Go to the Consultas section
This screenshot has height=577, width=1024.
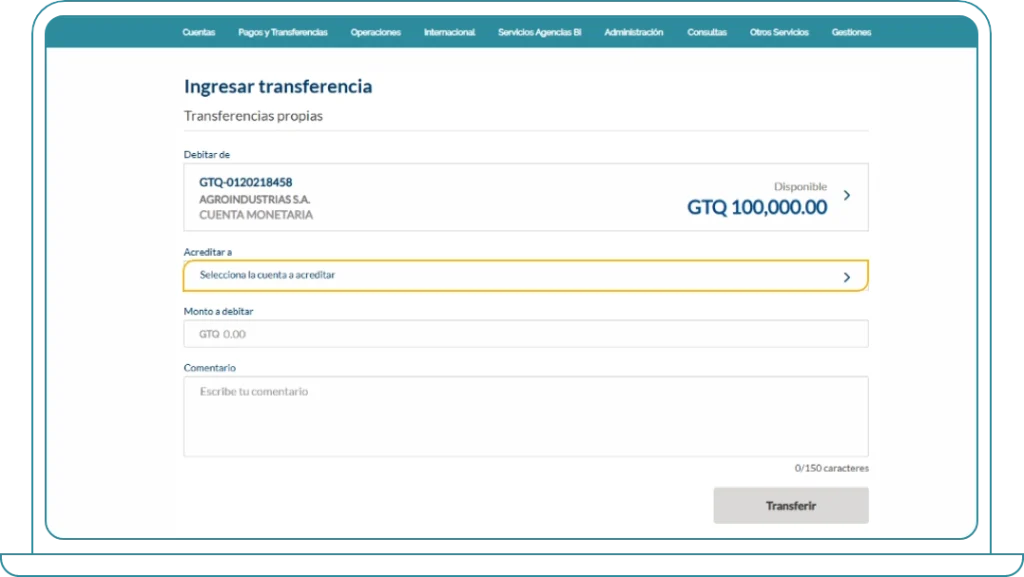706,32
